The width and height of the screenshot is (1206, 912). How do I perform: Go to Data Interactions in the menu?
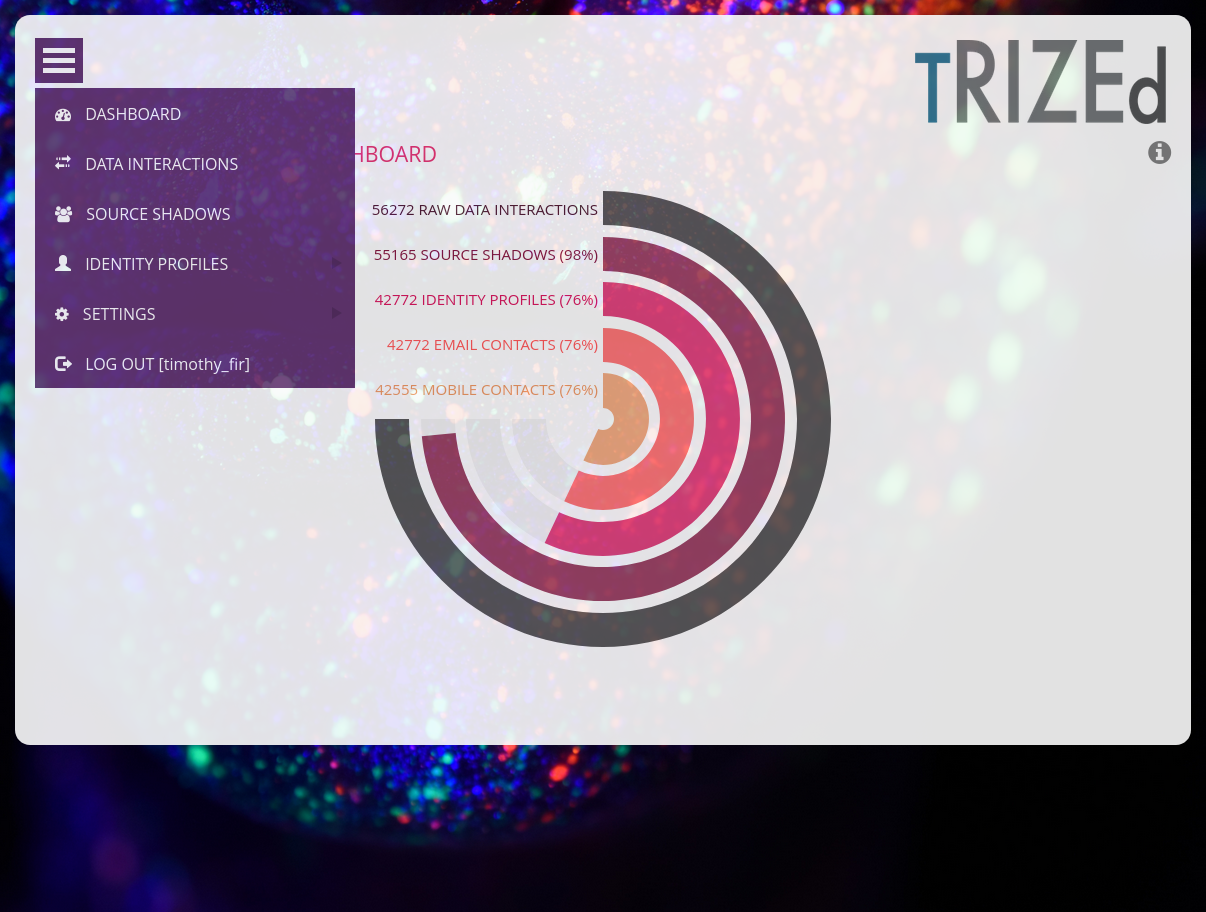(x=195, y=164)
